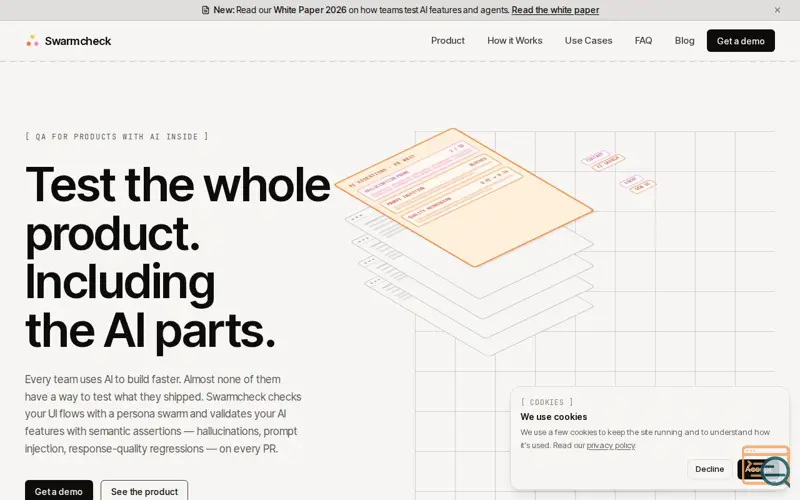Click the '[ COOKIES ]' label
This screenshot has width=800, height=500.
(x=547, y=402)
